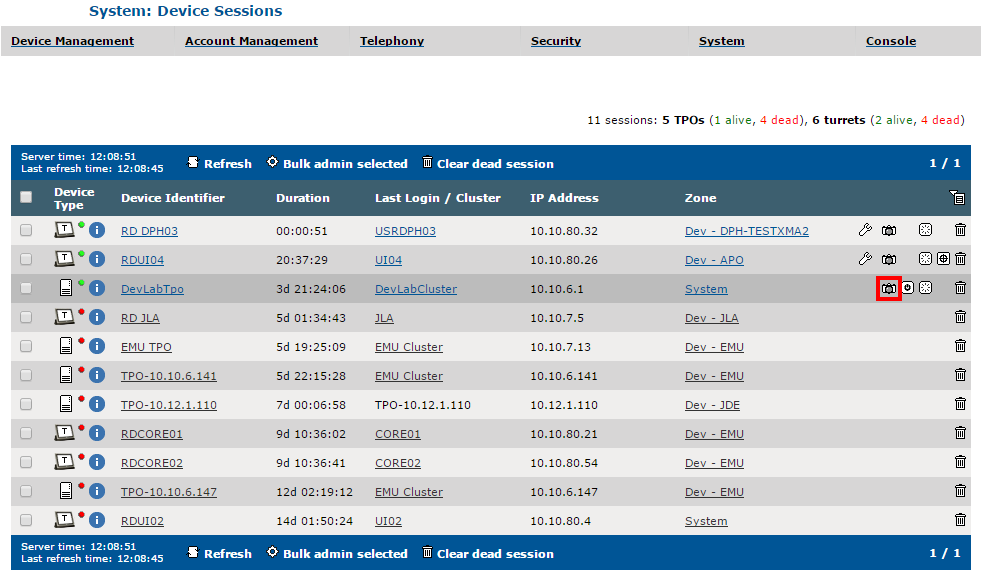Show info for TPO-10.10.6.147

(97, 491)
